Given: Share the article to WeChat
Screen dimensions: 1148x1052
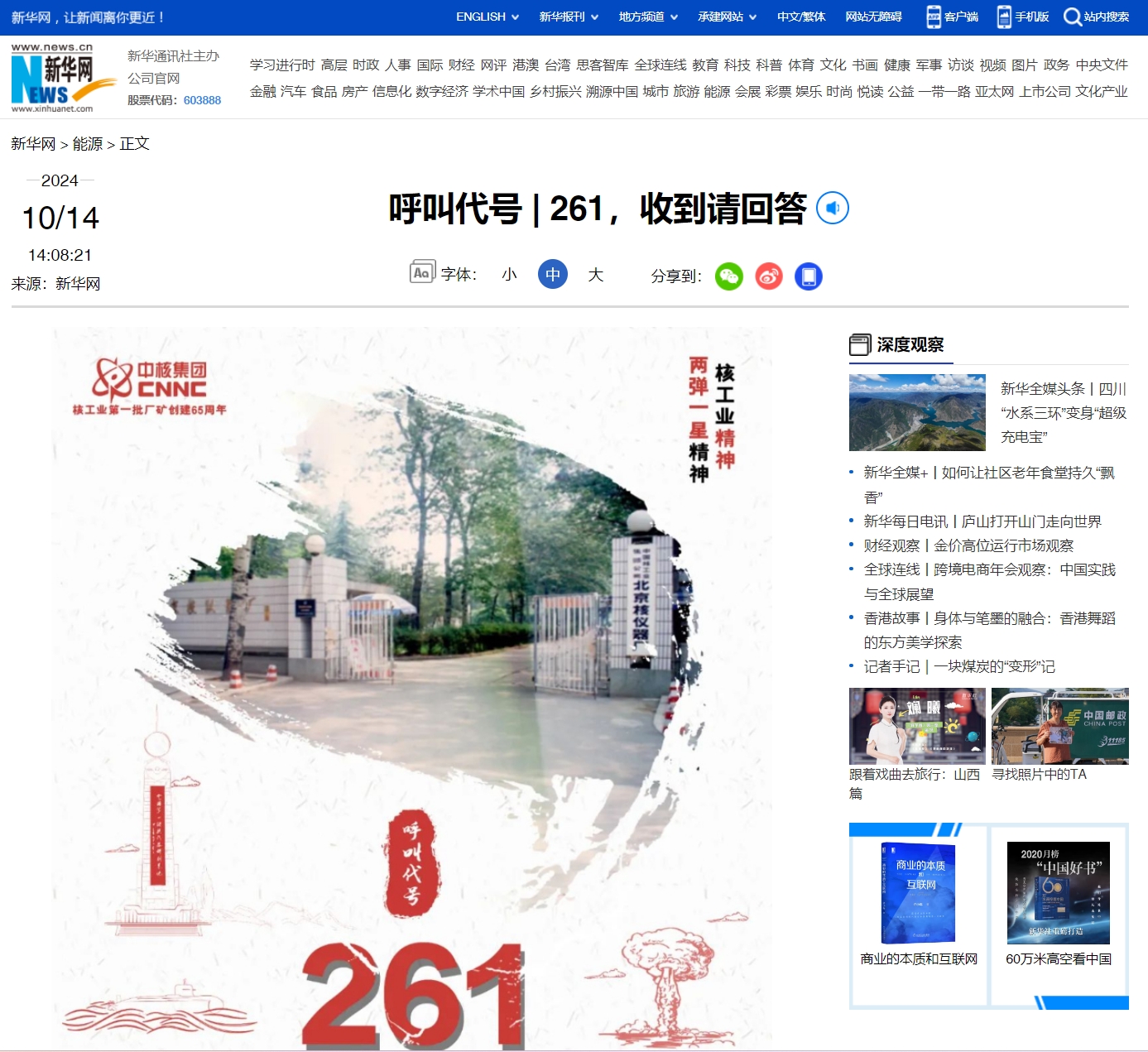Looking at the screenshot, I should (x=729, y=276).
